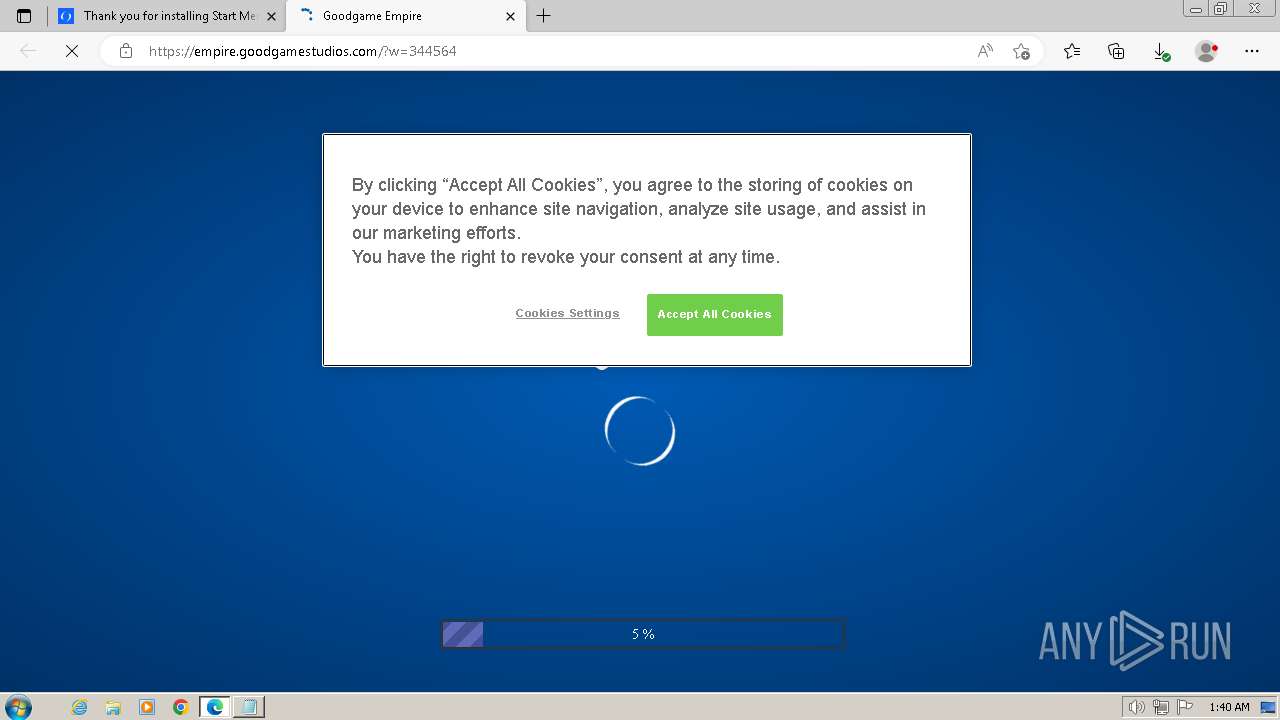Open the network tray icon

pos(1161,707)
